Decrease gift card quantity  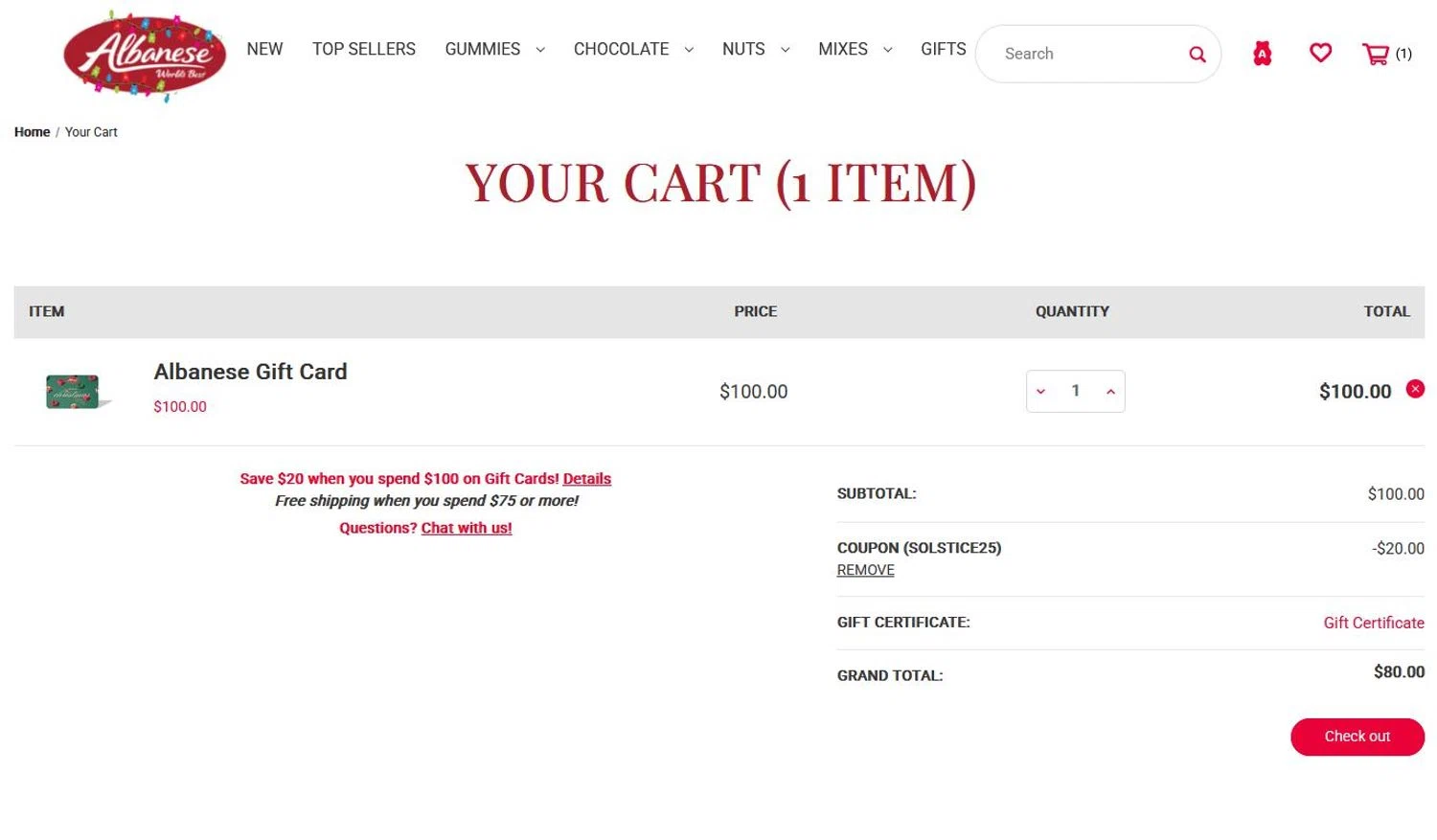pos(1040,392)
